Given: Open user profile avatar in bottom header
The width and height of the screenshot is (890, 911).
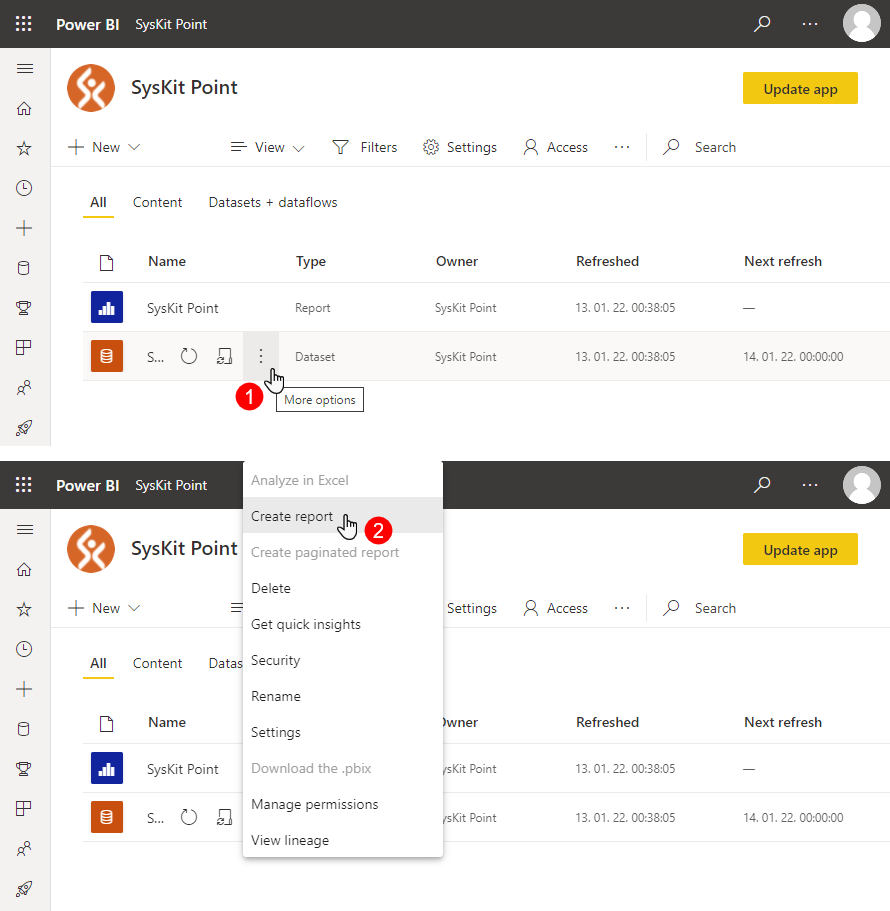Looking at the screenshot, I should [x=862, y=485].
